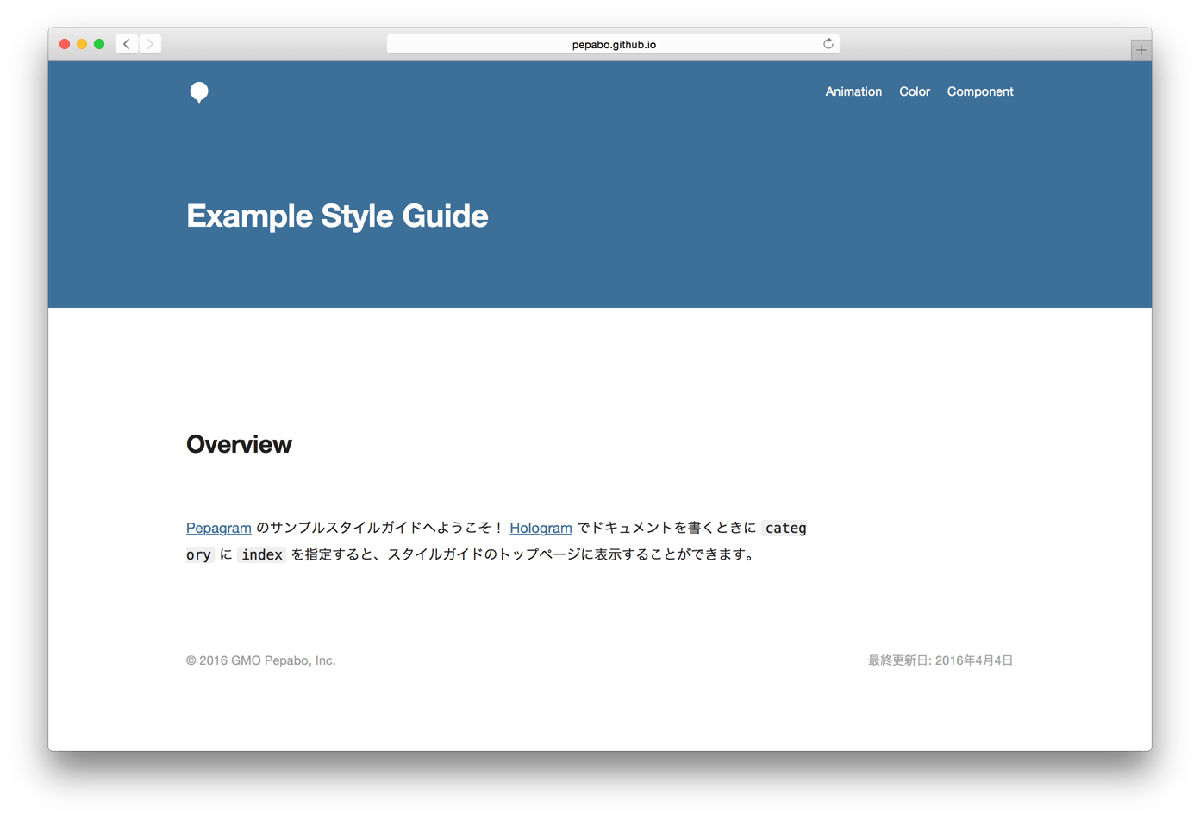Click the Overview heading
Viewport: 1200px width, 820px height.
click(239, 445)
